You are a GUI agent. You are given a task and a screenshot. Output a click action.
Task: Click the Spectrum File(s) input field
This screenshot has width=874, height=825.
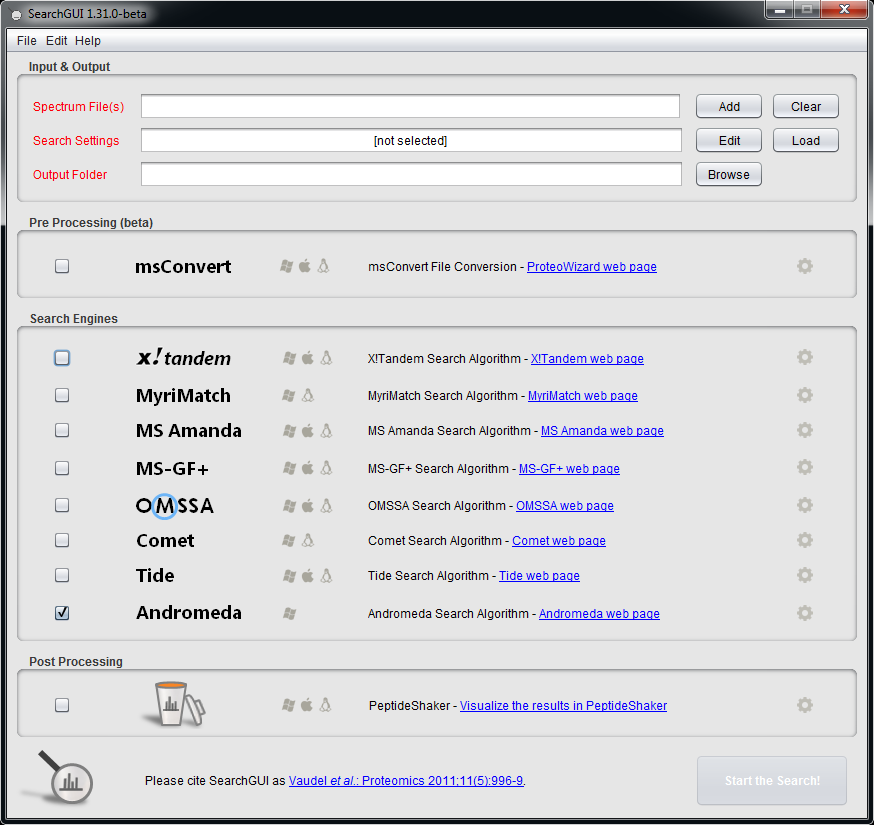click(x=410, y=106)
